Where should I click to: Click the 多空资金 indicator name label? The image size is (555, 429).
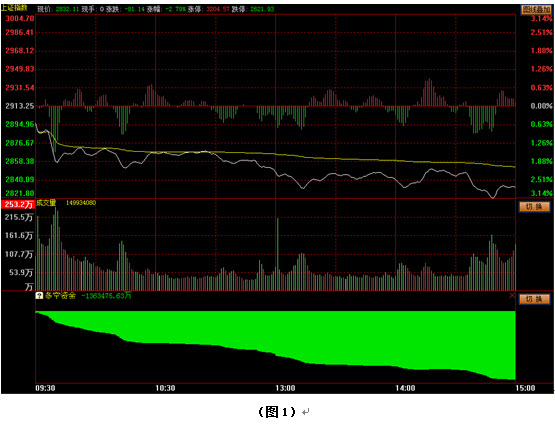click(60, 296)
